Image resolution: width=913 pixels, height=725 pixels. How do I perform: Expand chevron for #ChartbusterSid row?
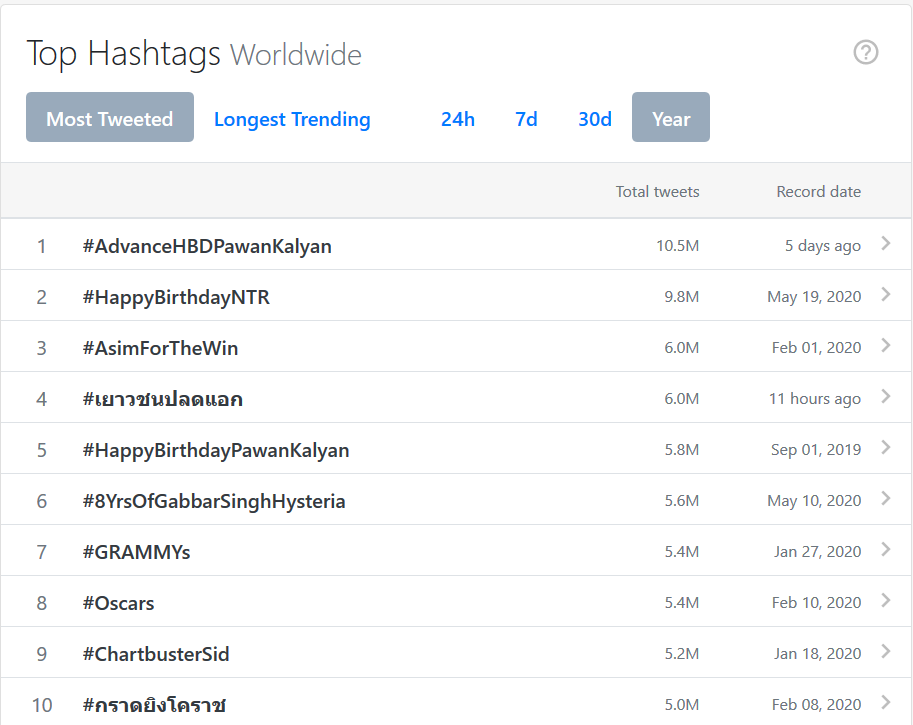tap(886, 651)
